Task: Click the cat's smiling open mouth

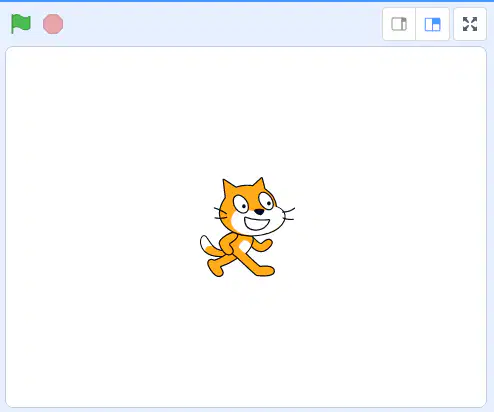Action: click(x=257, y=224)
